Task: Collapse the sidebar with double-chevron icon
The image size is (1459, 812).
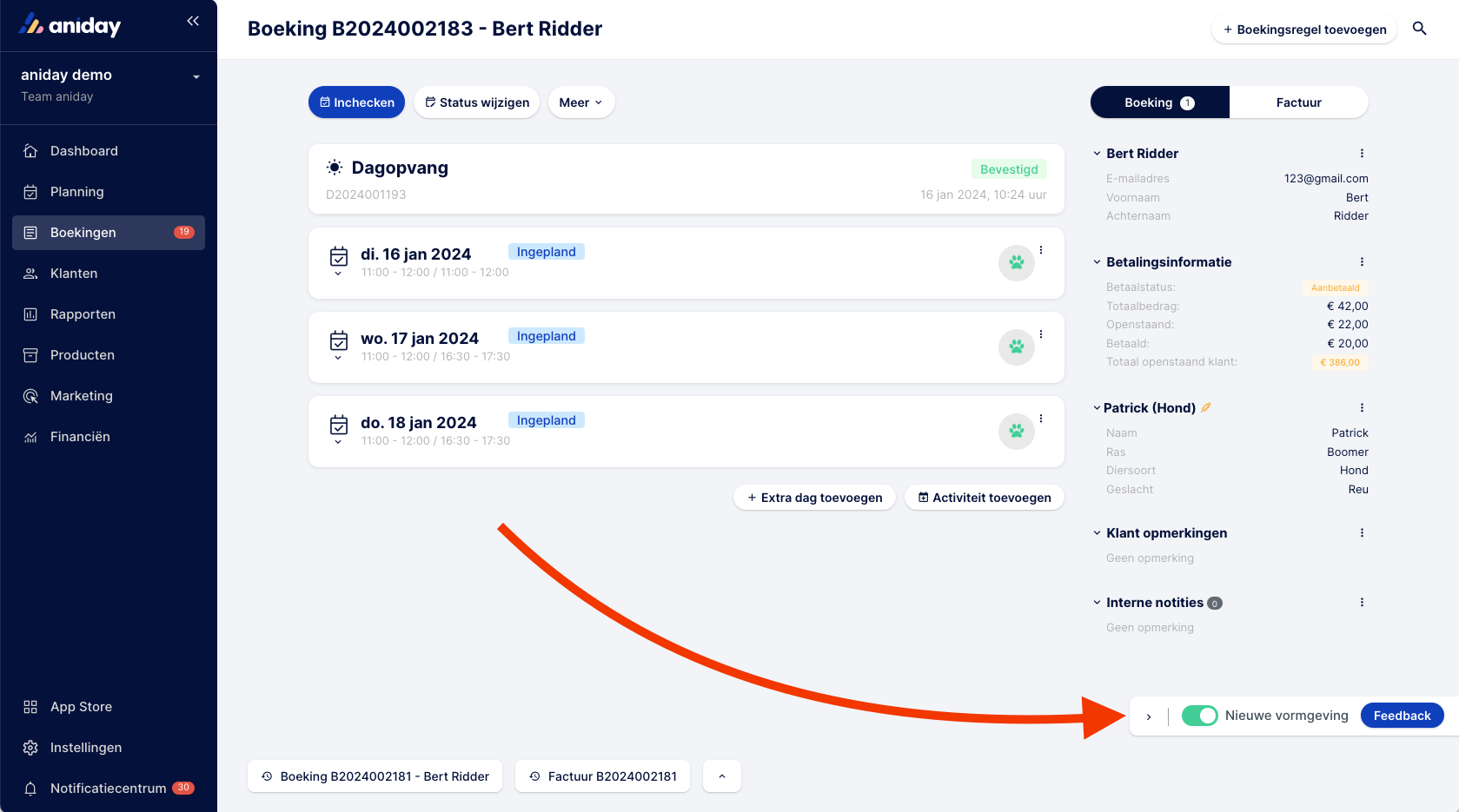Action: point(193,21)
